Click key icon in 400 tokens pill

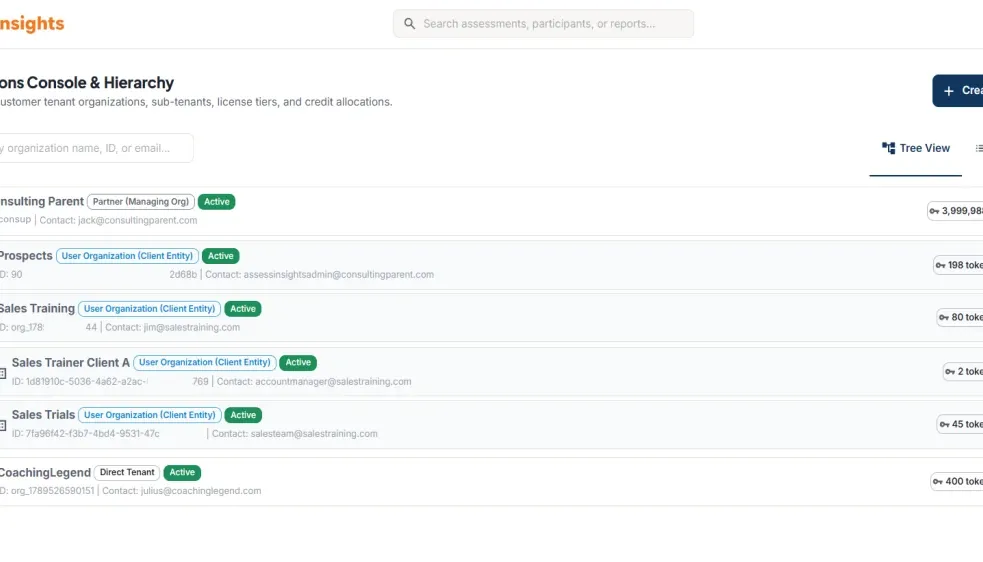938,482
